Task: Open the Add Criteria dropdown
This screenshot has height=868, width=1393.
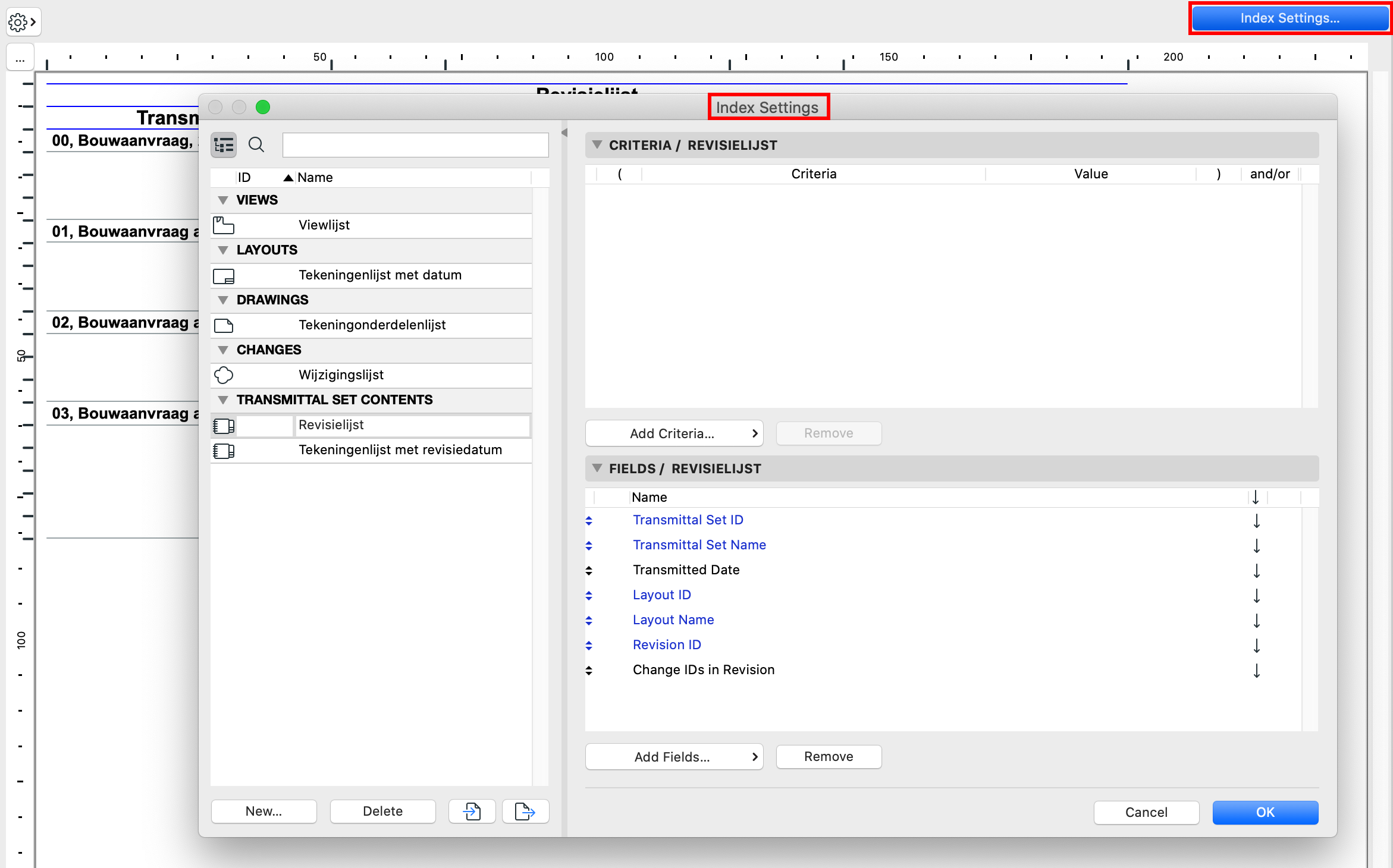Action: click(x=674, y=433)
